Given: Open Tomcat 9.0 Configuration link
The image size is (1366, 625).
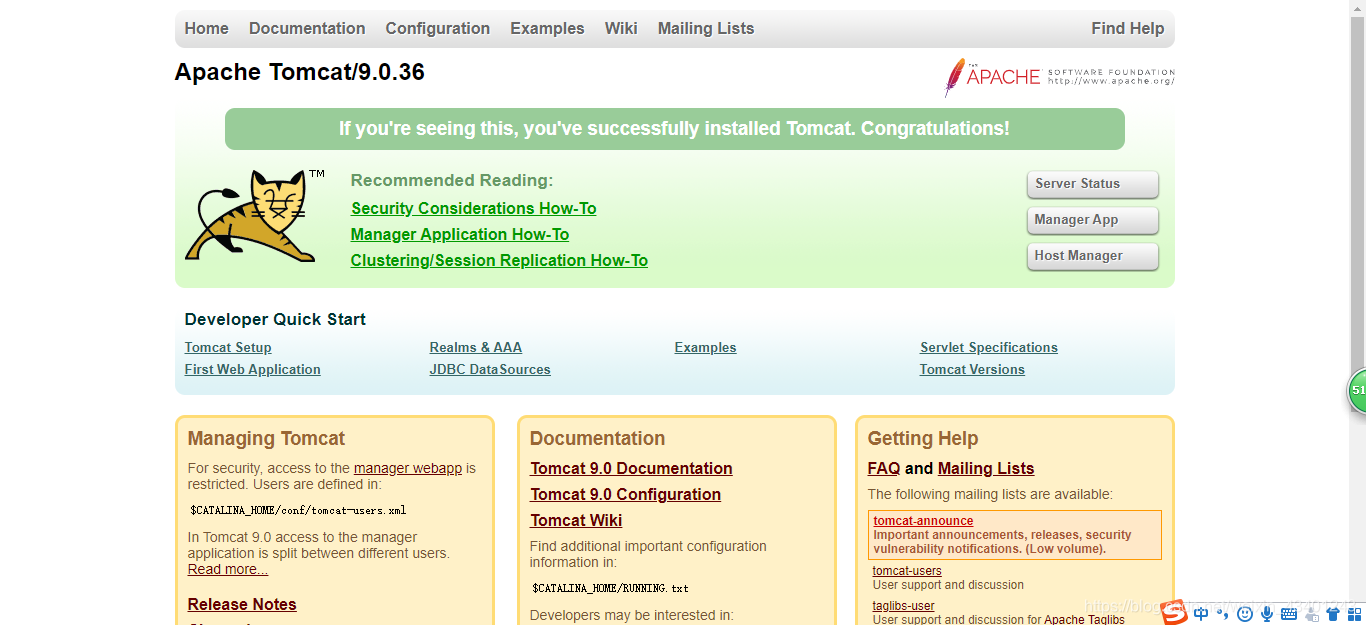Looking at the screenshot, I should click(625, 494).
